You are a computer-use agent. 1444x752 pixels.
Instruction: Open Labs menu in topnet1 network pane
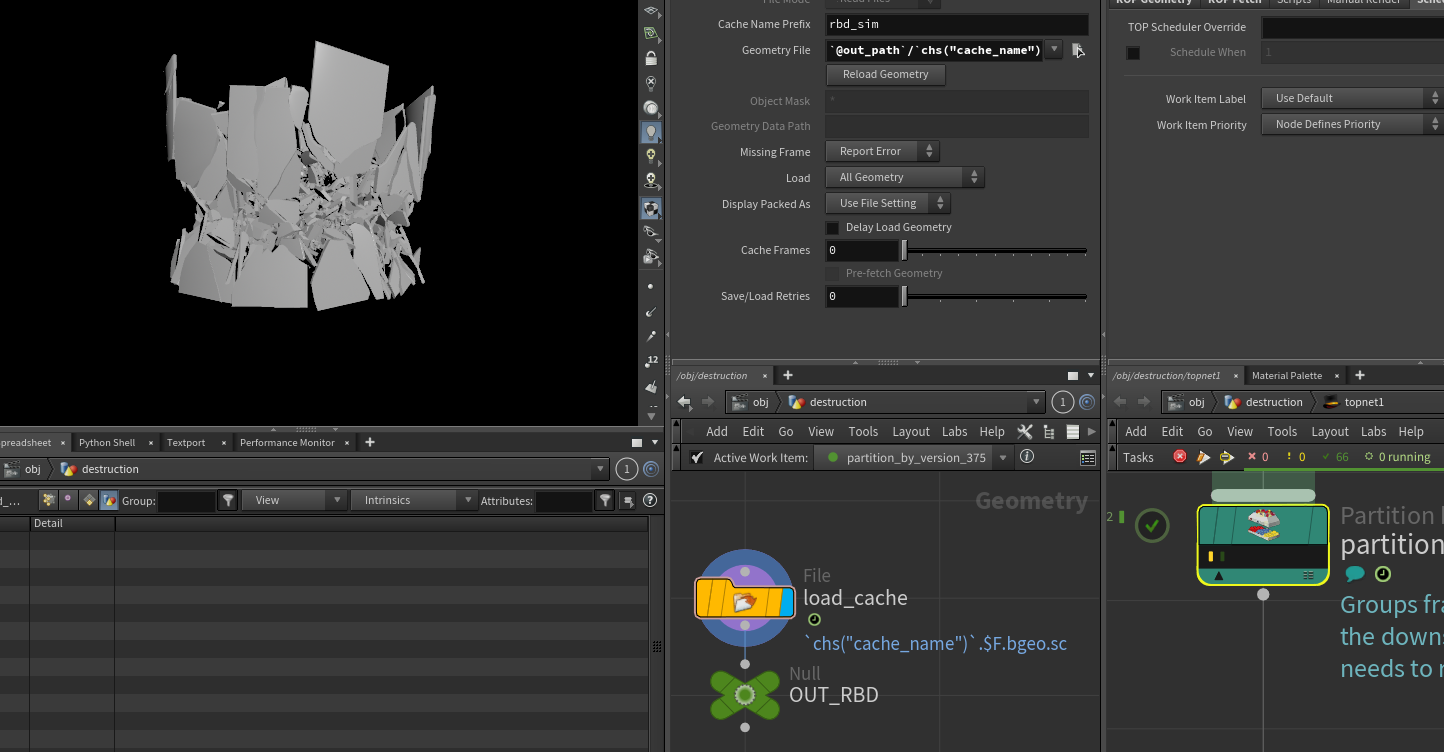click(x=1373, y=431)
